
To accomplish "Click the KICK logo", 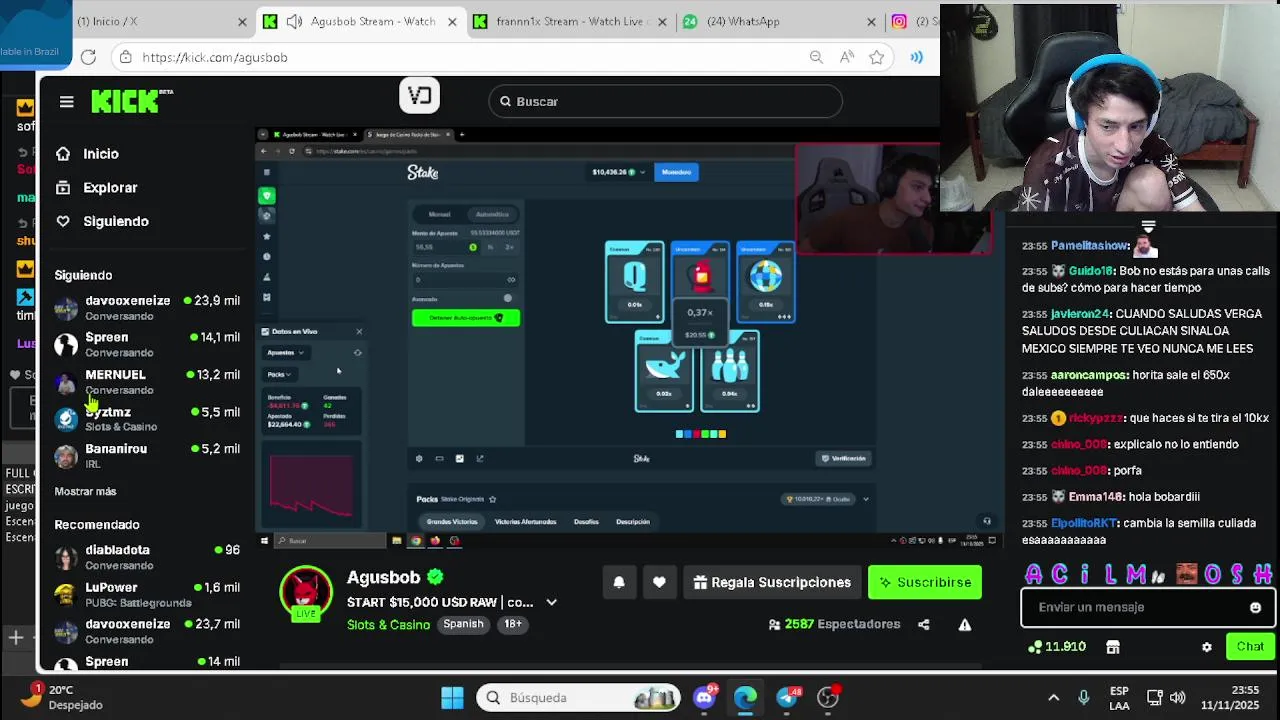I will click(x=131, y=101).
